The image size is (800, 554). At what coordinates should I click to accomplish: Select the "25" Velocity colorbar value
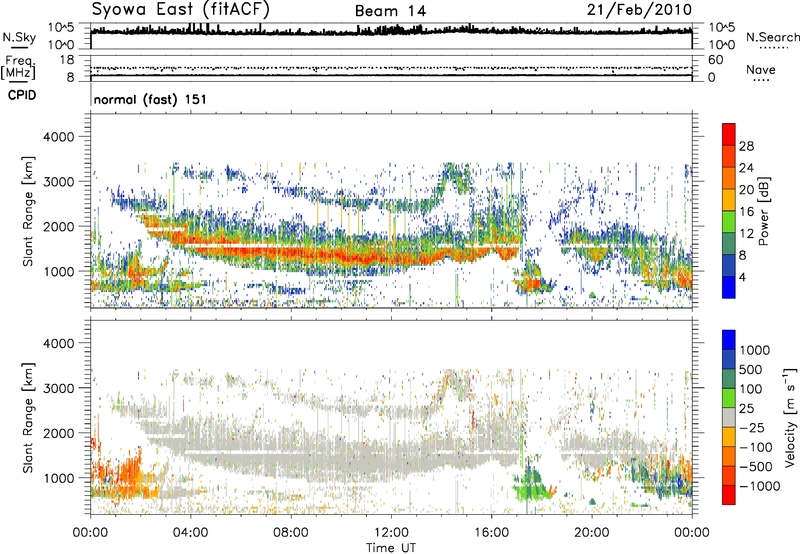tap(746, 408)
